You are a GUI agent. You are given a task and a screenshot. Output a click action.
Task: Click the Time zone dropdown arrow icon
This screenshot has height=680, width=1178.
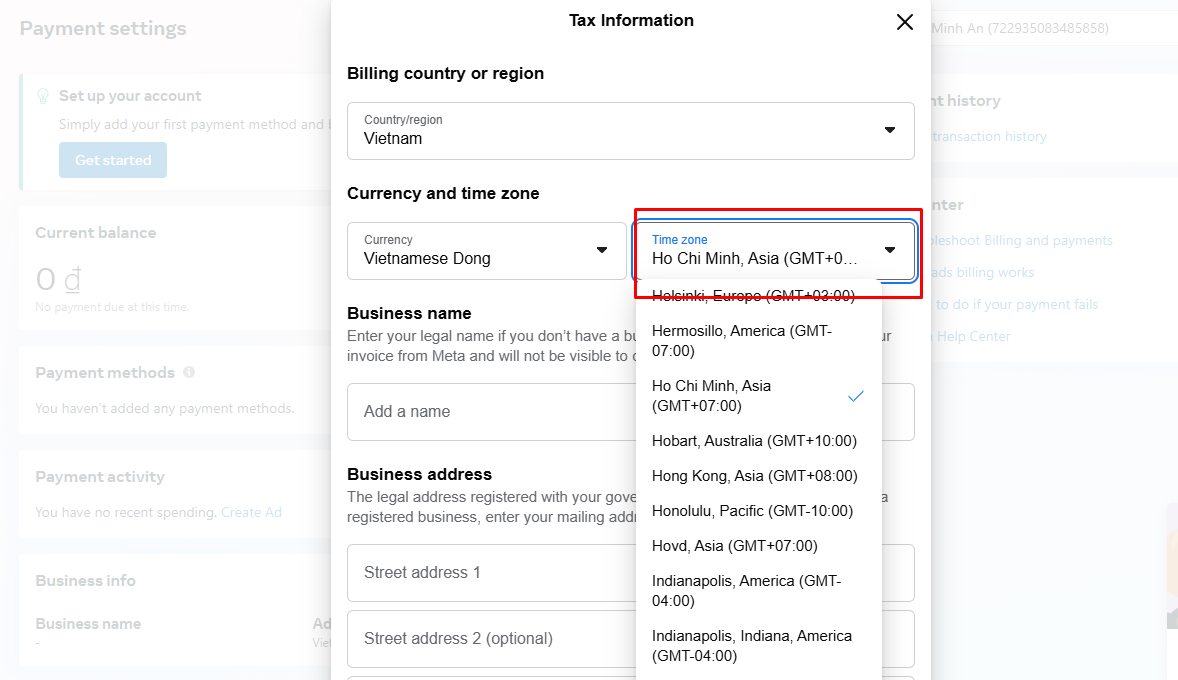pyautogui.click(x=890, y=250)
